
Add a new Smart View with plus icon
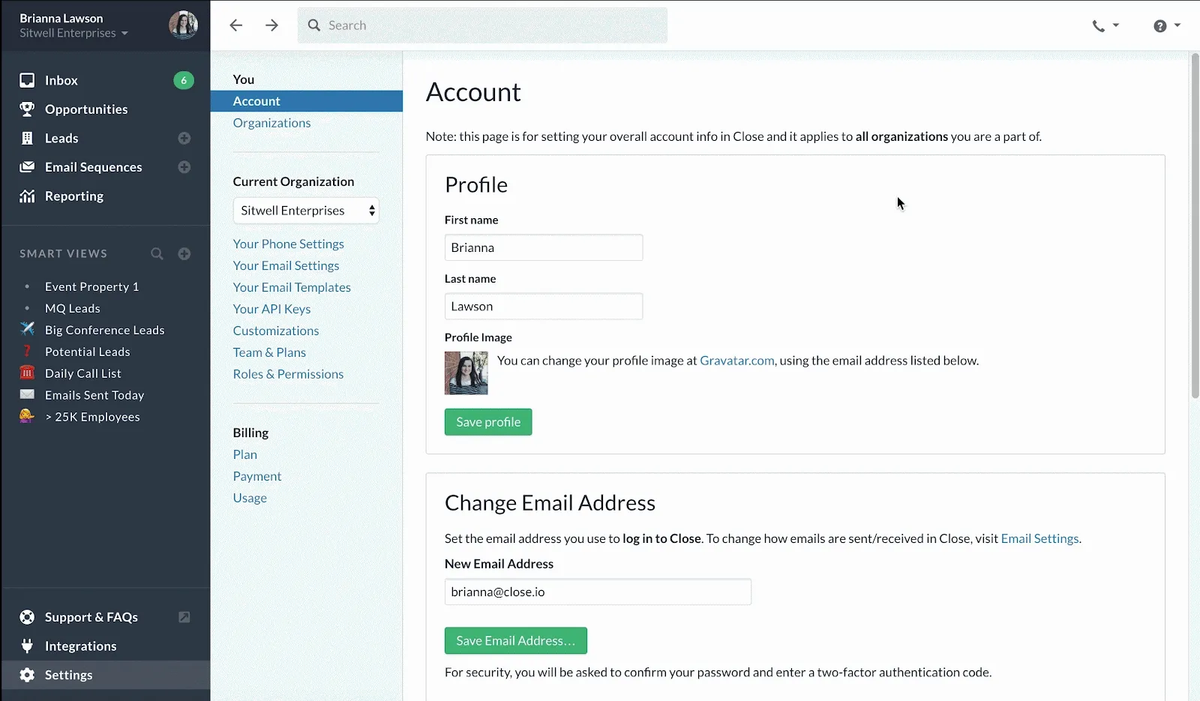point(184,254)
